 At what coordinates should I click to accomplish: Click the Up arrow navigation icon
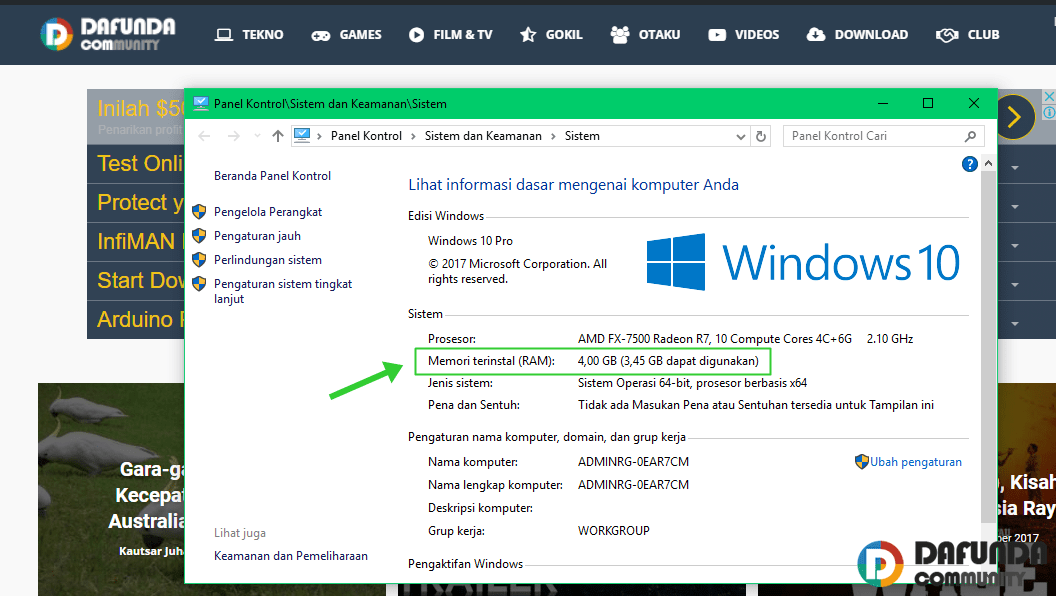tap(278, 136)
